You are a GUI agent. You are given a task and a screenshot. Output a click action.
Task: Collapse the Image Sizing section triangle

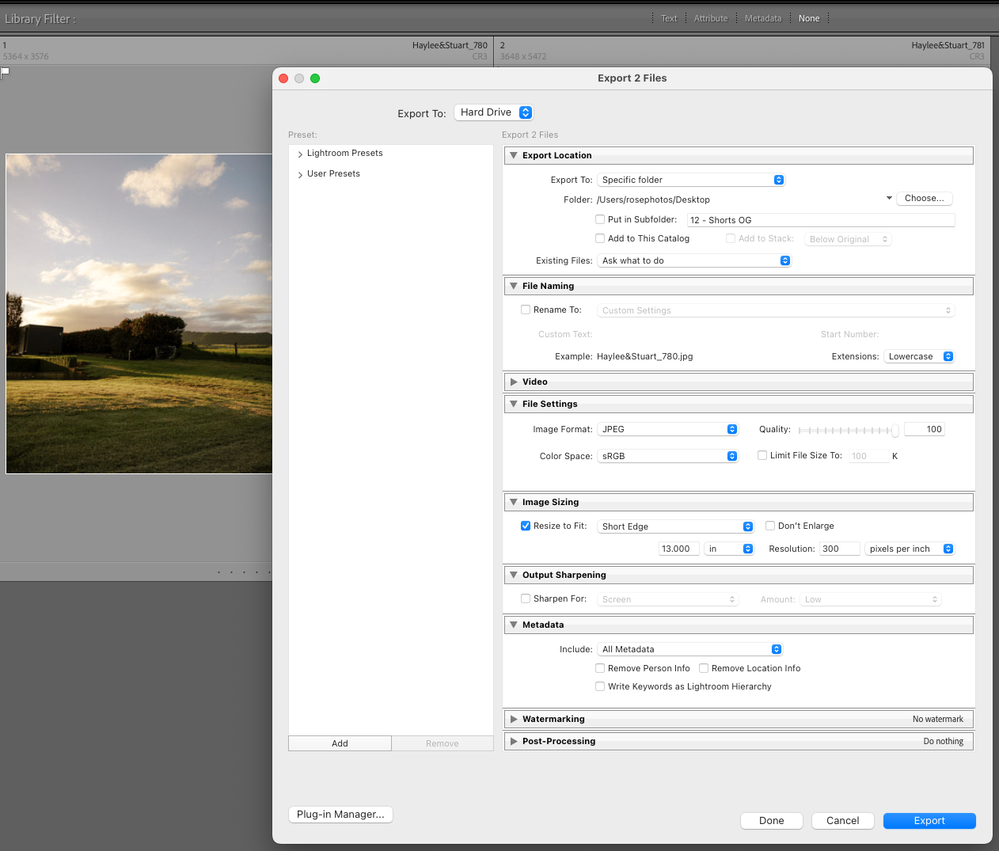(x=513, y=502)
